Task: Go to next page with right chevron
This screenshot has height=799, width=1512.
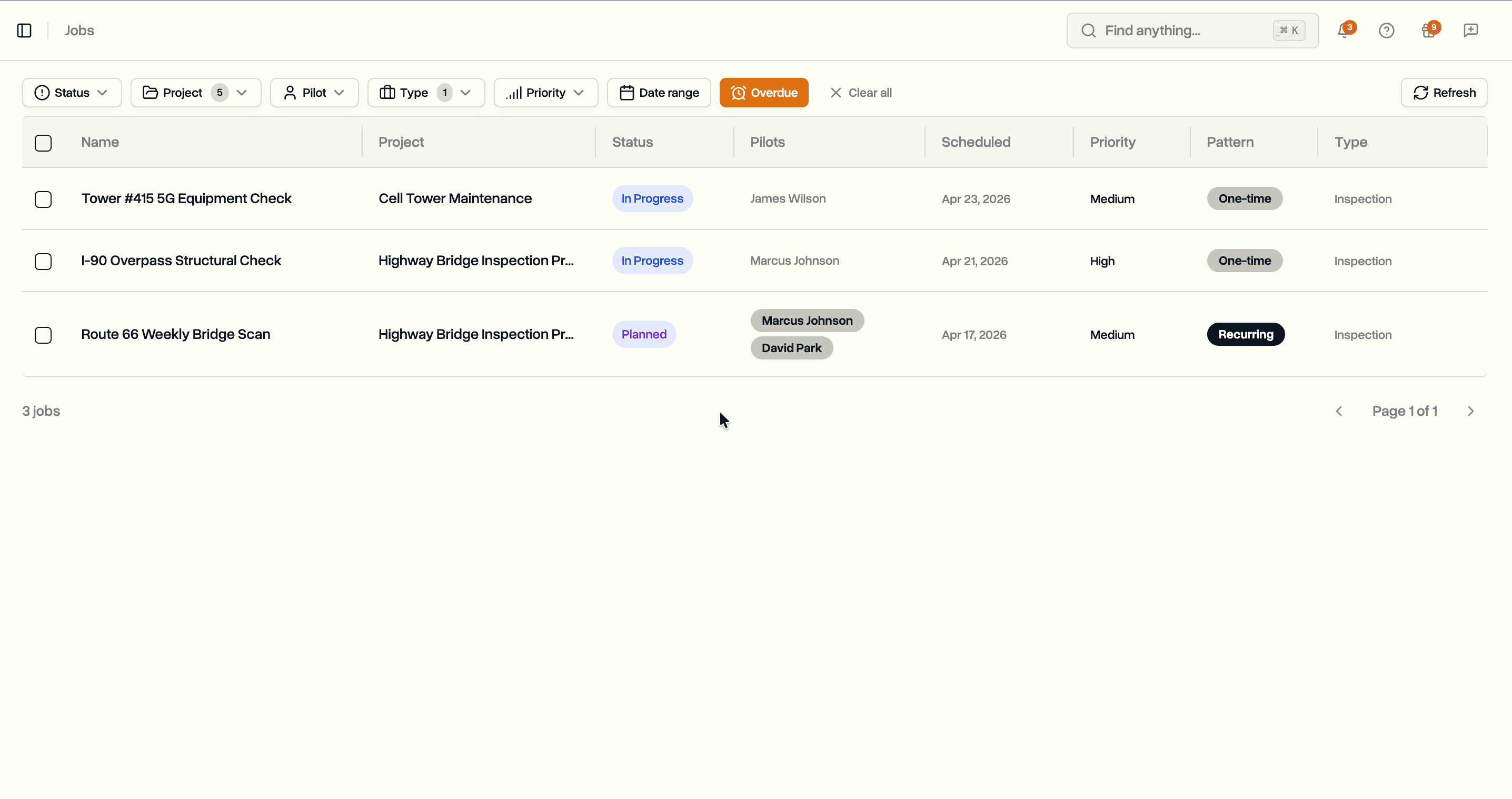Action: (x=1470, y=411)
